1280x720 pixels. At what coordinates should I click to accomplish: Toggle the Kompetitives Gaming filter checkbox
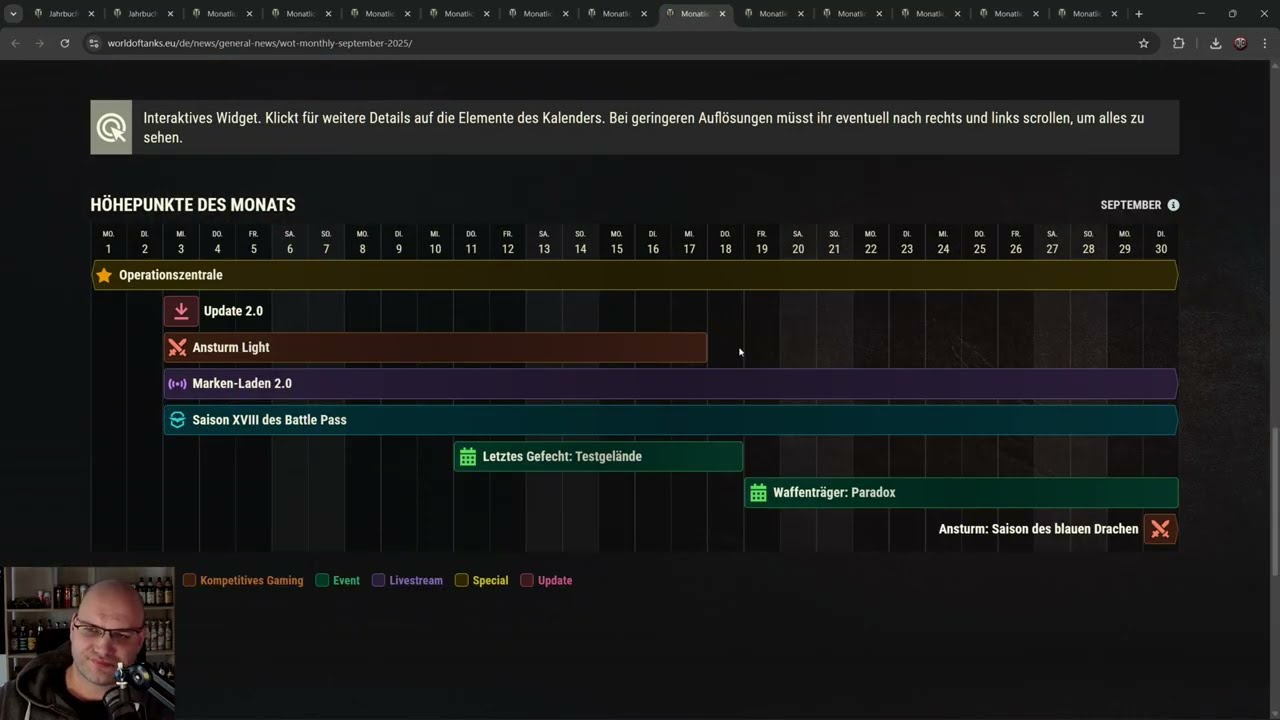pos(190,580)
